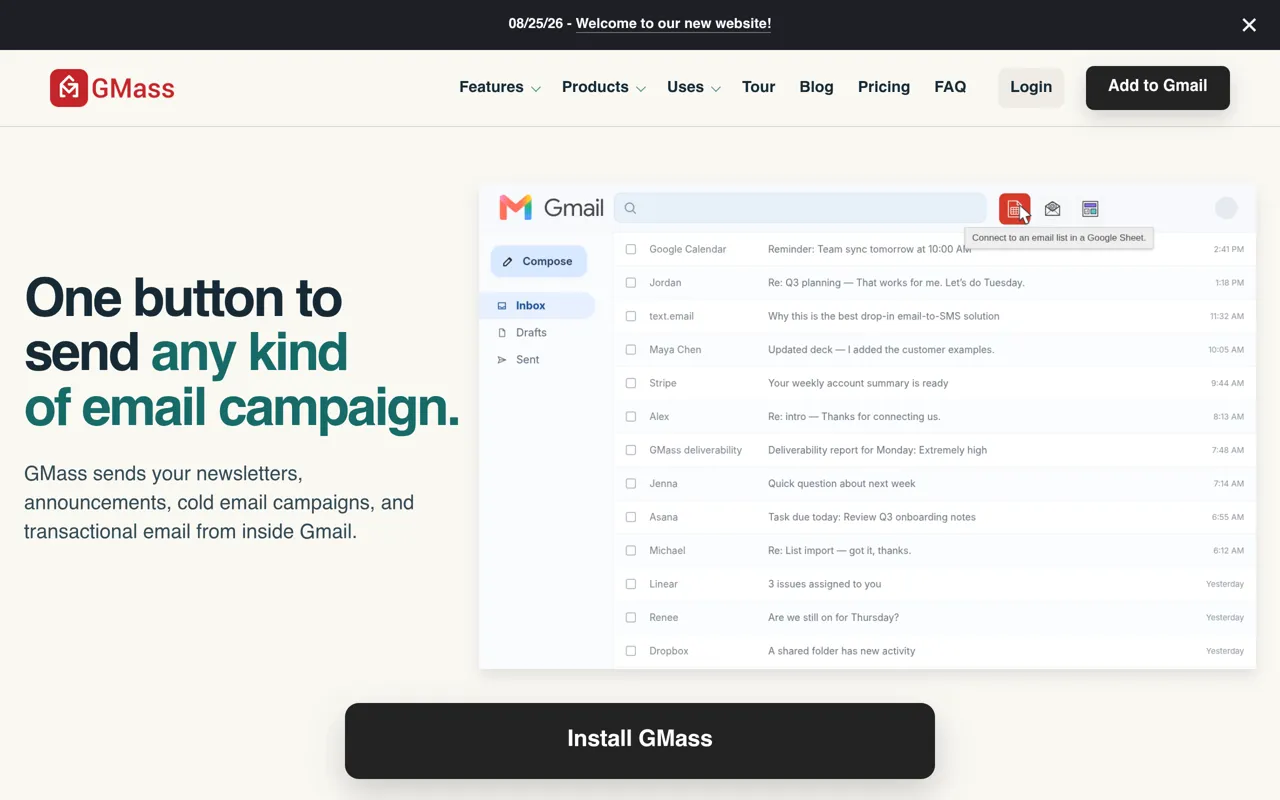Open the Drafts folder label

(x=531, y=333)
